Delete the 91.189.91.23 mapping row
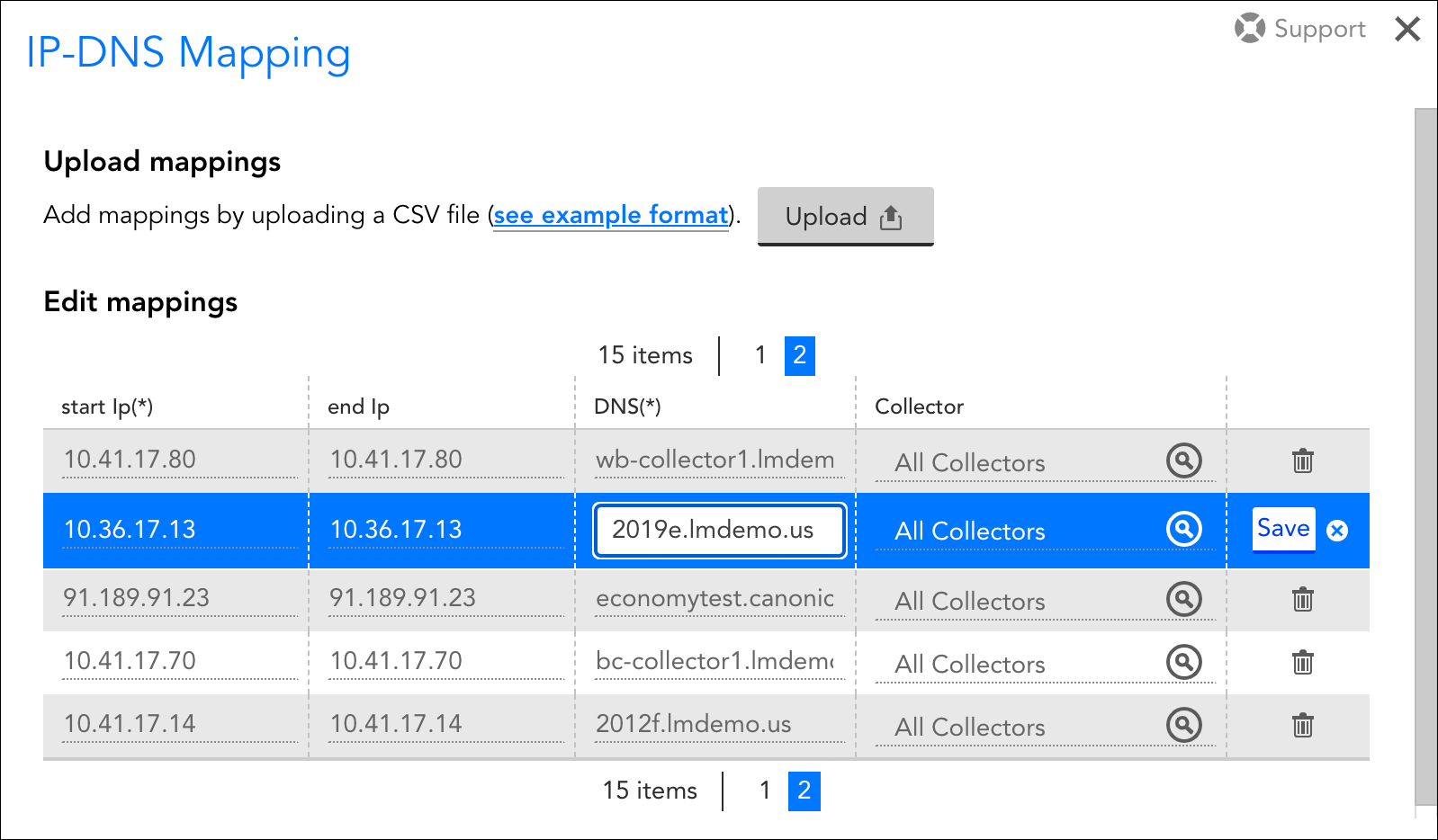The image size is (1438, 840). point(1302,600)
